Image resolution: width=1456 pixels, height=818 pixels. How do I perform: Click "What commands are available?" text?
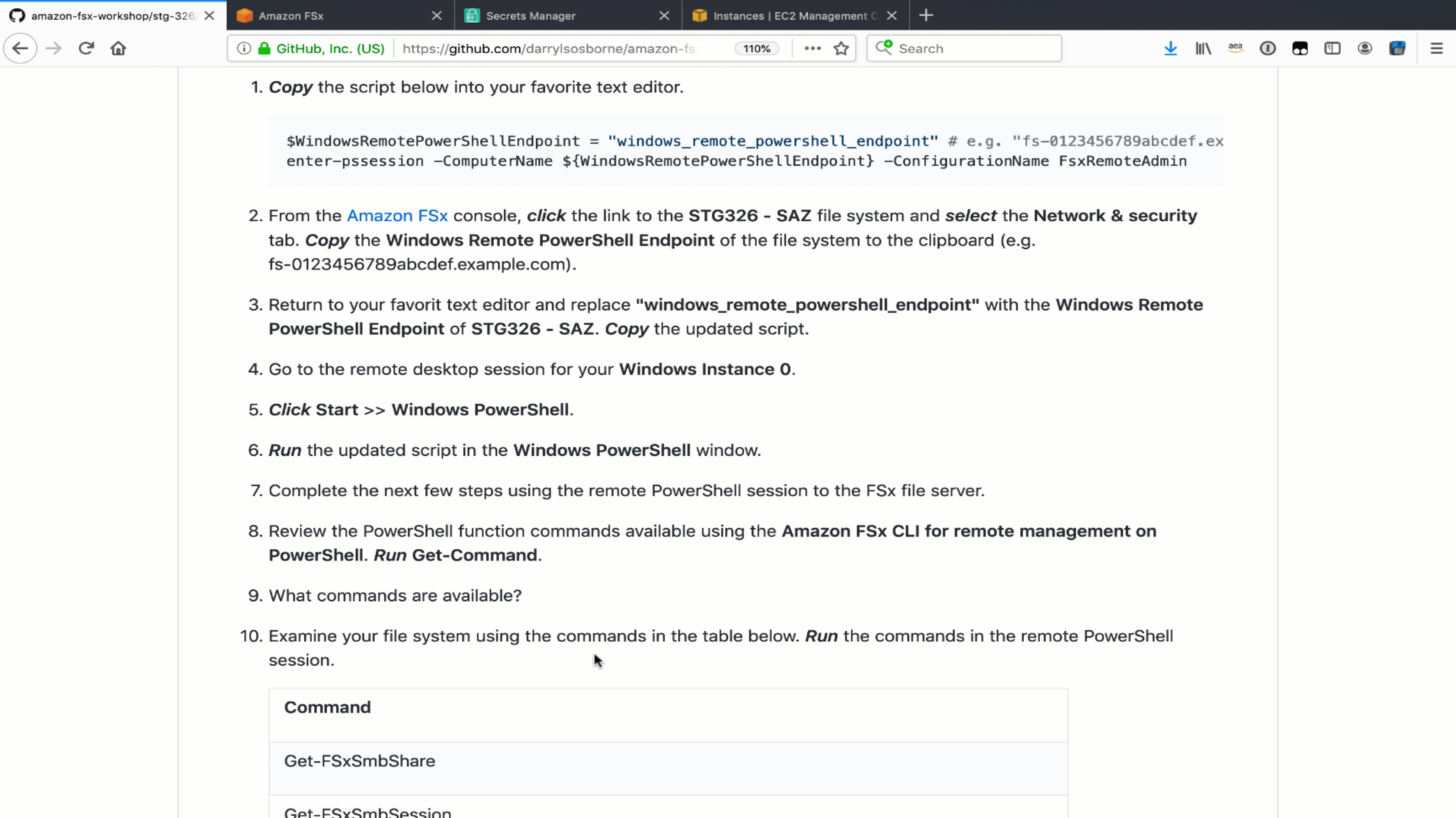click(395, 596)
